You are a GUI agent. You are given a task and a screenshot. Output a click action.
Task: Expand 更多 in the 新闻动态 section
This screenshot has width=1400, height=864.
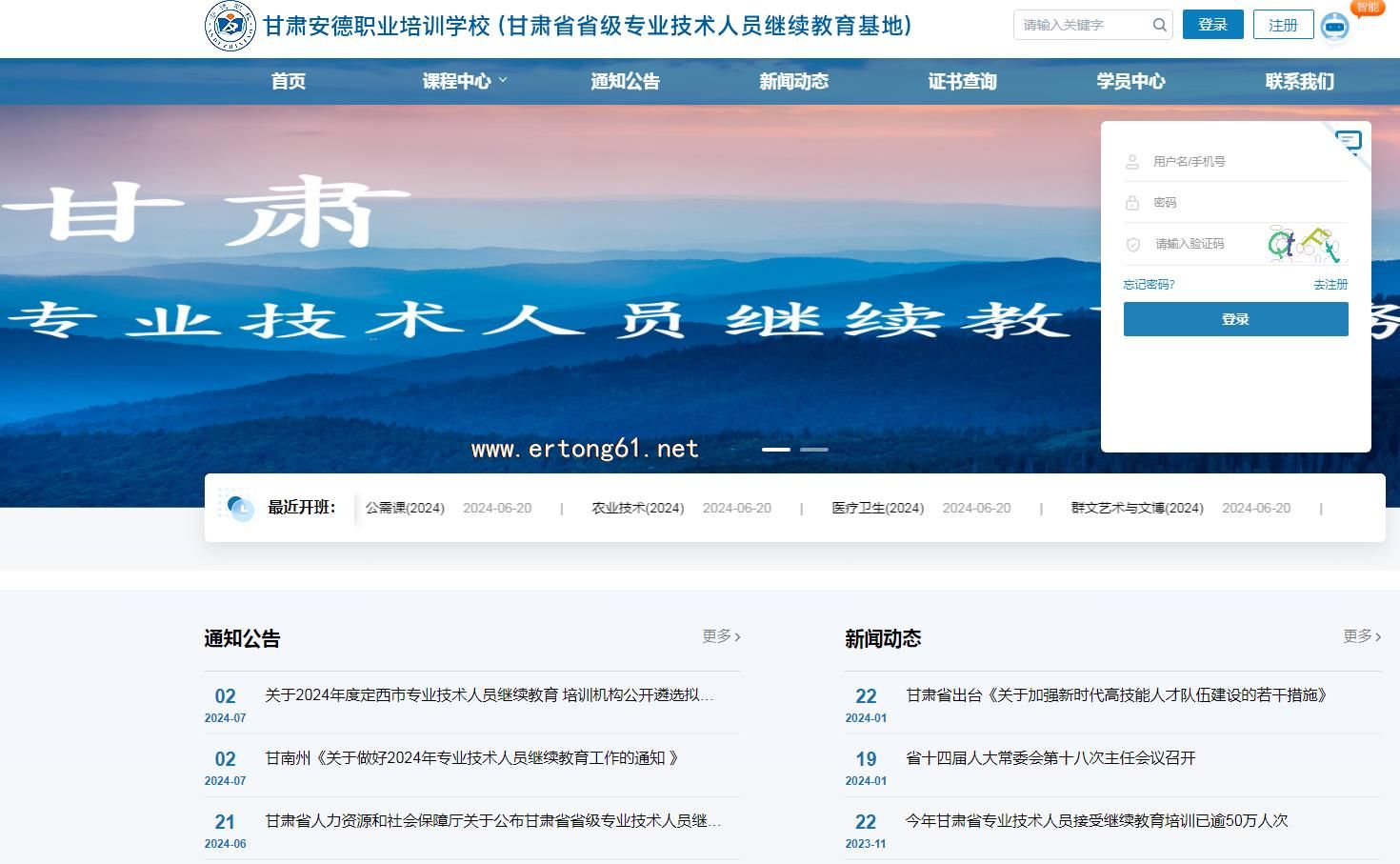[x=1361, y=636]
